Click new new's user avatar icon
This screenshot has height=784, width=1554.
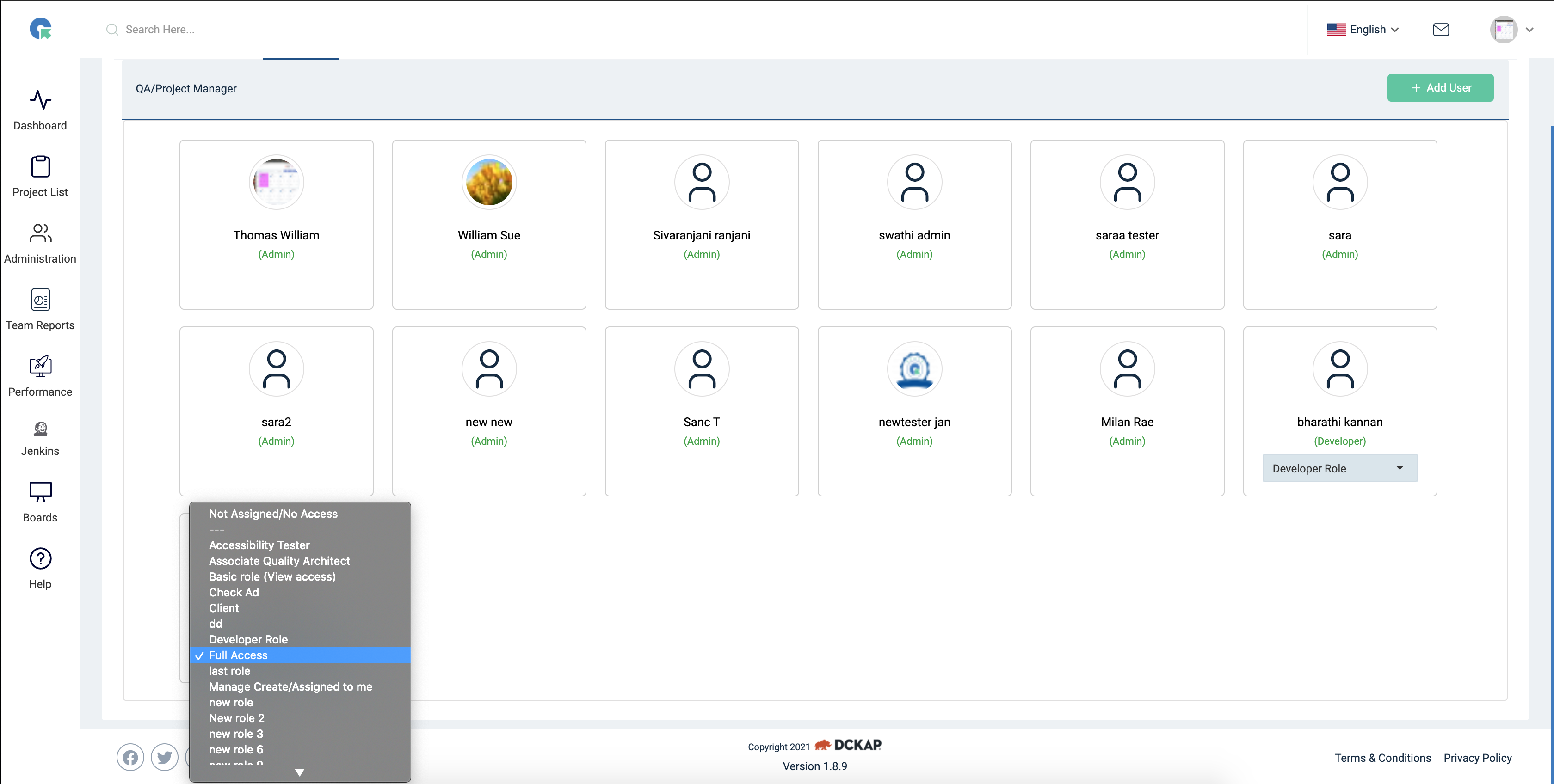(x=489, y=369)
